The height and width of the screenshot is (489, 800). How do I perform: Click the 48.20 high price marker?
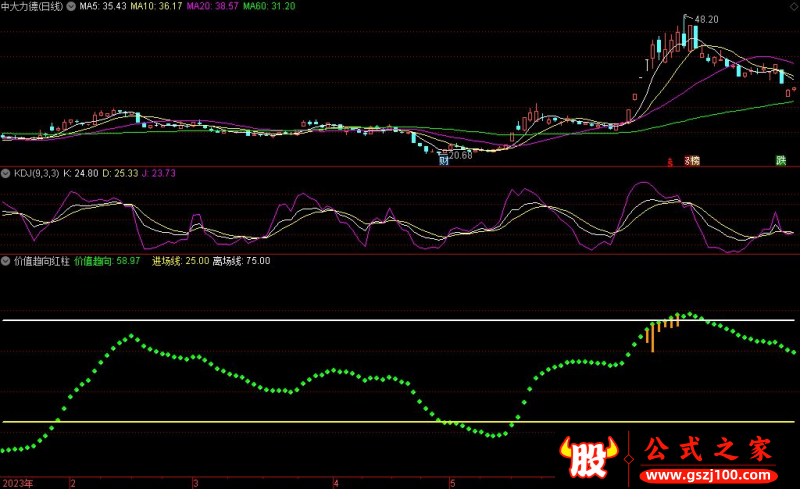pos(707,19)
